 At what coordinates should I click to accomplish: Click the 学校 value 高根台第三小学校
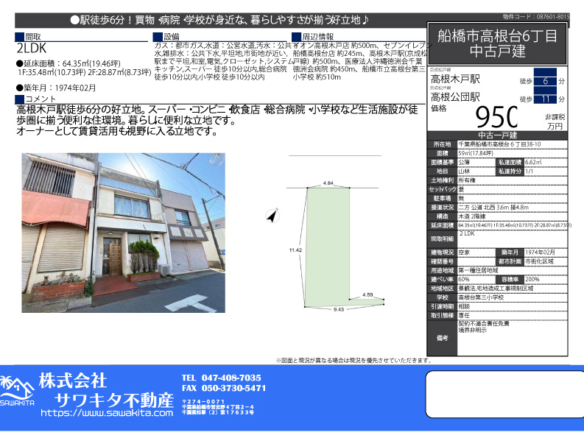481,298
